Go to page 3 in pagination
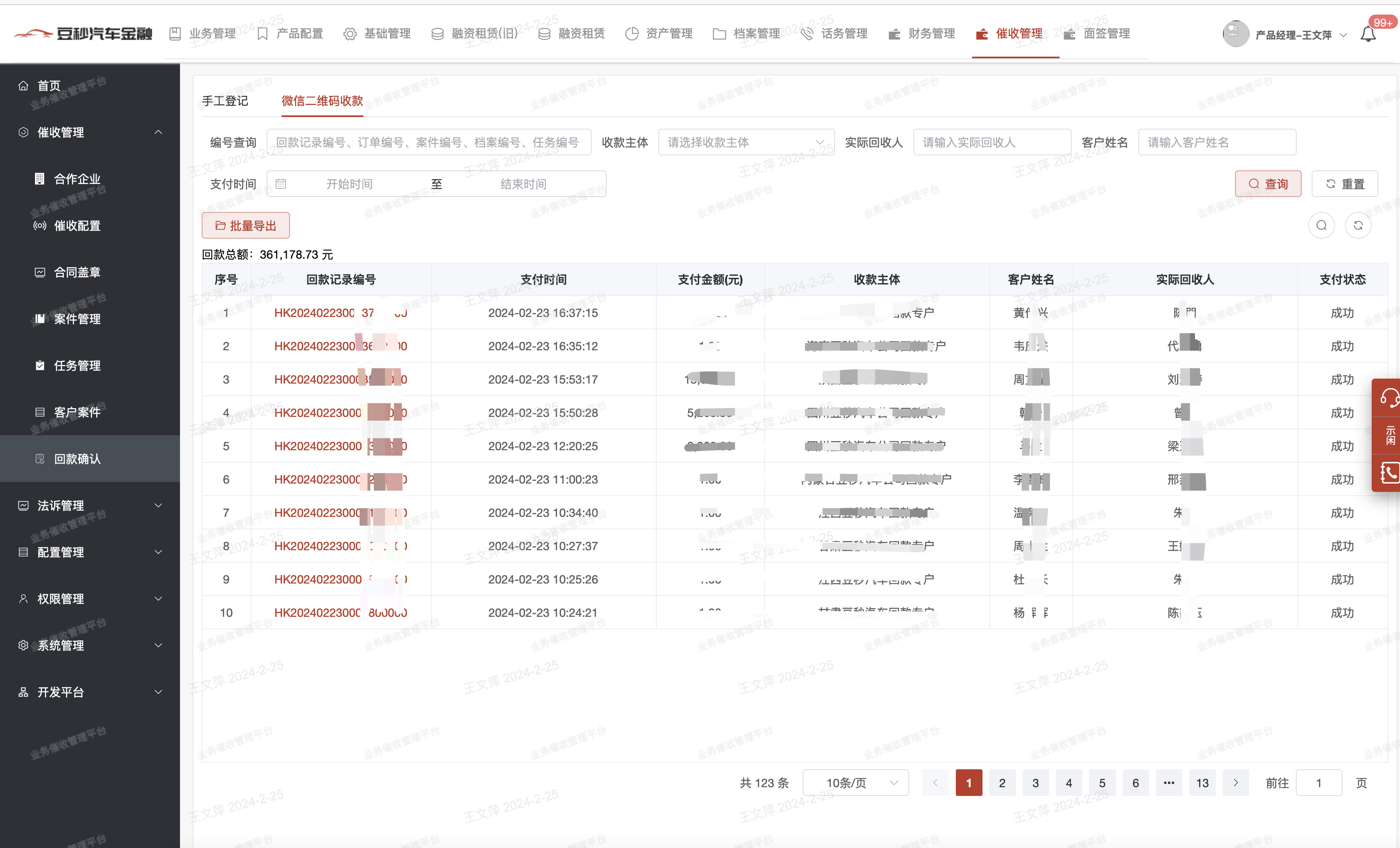1400x848 pixels. click(x=1035, y=783)
